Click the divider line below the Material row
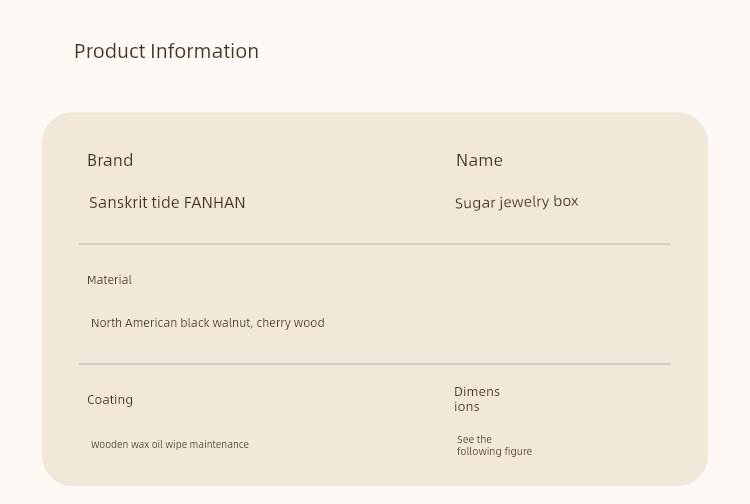 [x=375, y=364]
